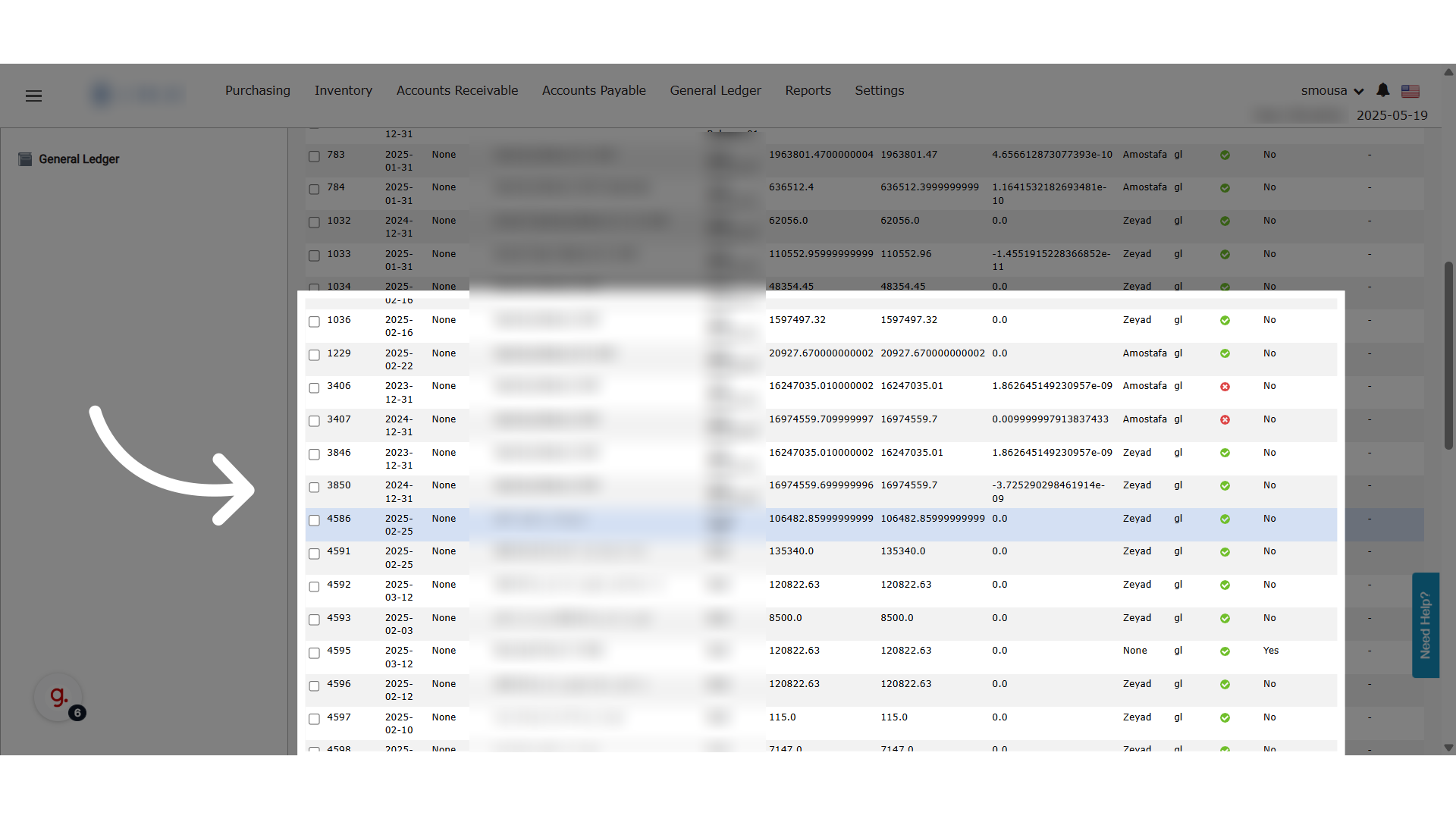
Task: Click green check status for entry 784
Action: pyautogui.click(x=1225, y=188)
